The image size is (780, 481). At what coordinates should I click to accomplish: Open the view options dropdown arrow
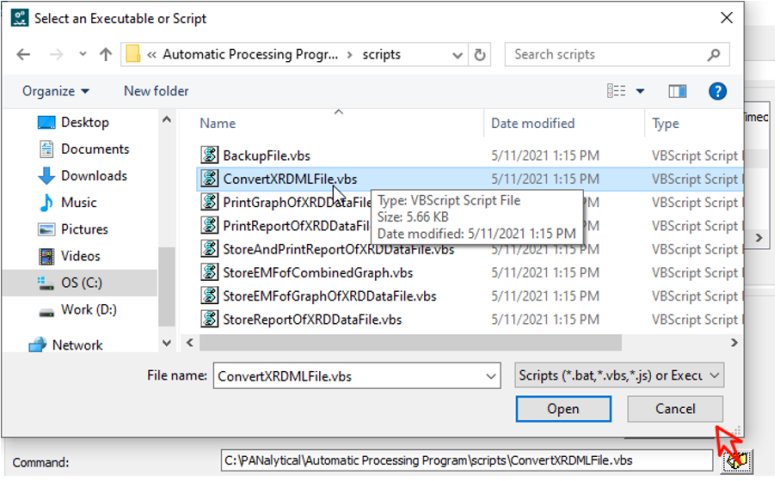(x=640, y=91)
